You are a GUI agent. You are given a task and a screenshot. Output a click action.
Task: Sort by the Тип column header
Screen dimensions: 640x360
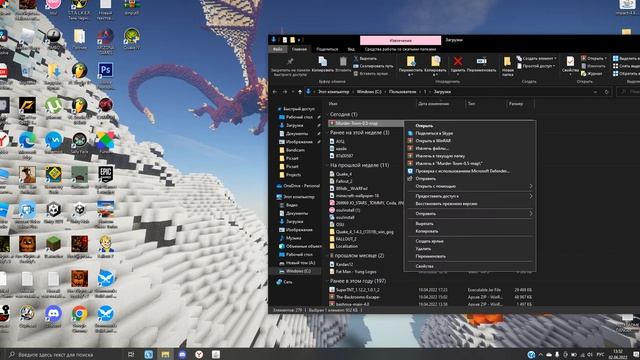471,104
